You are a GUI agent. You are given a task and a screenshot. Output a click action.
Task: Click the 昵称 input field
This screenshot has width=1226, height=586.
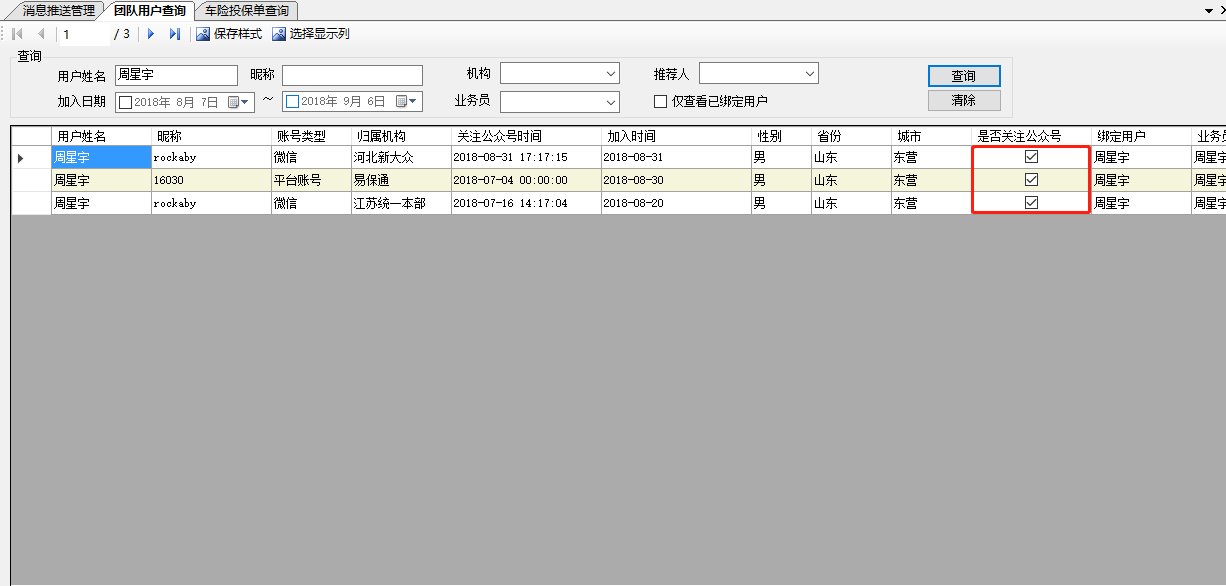352,75
